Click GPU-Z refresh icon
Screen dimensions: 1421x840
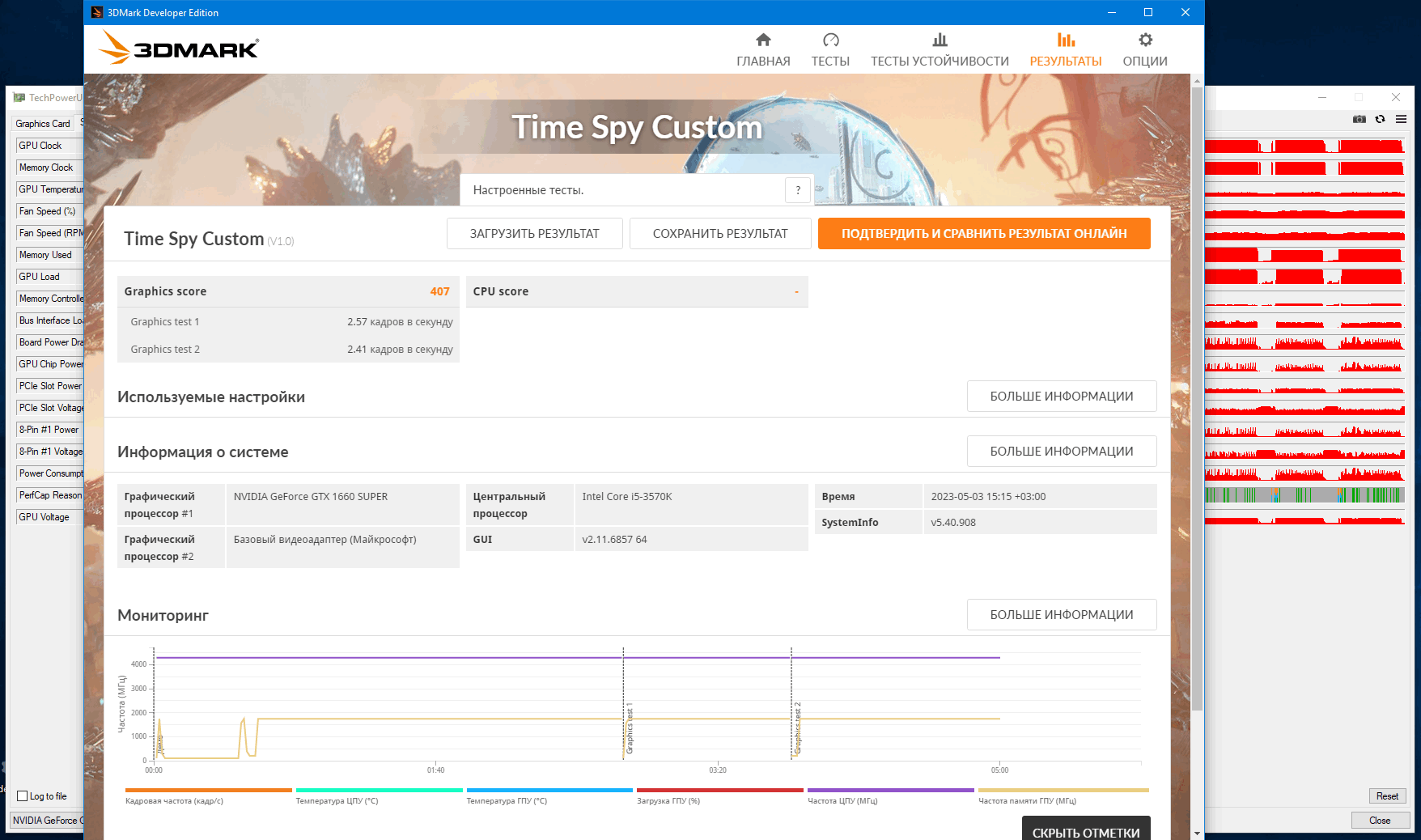pos(1380,119)
